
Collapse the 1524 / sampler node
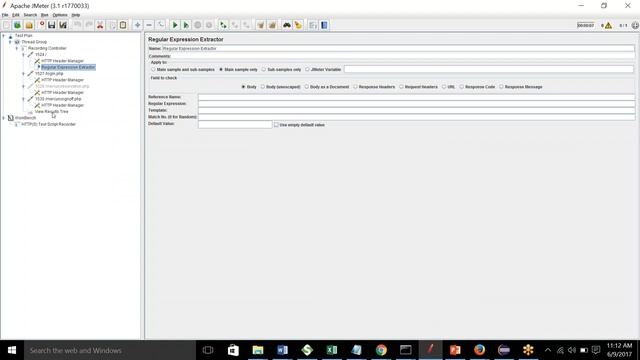[23, 55]
